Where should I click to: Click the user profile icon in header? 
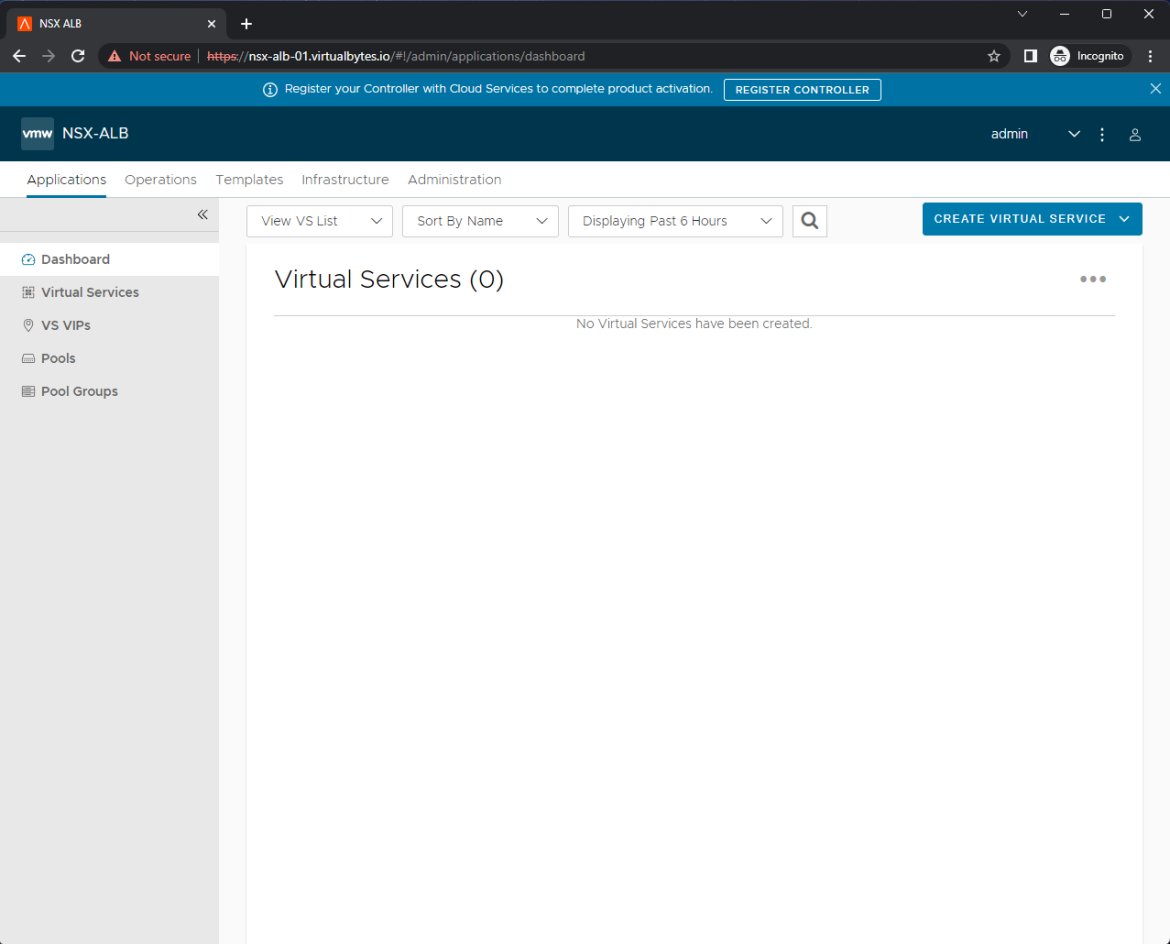tap(1134, 134)
